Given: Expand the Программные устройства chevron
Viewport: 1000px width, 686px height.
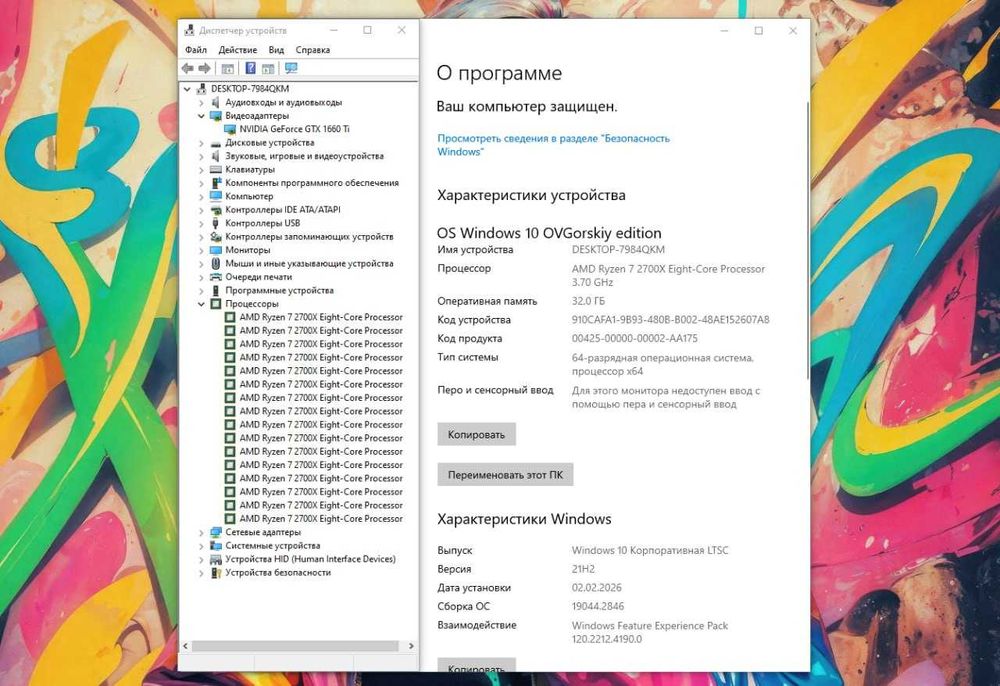Looking at the screenshot, I should [202, 291].
